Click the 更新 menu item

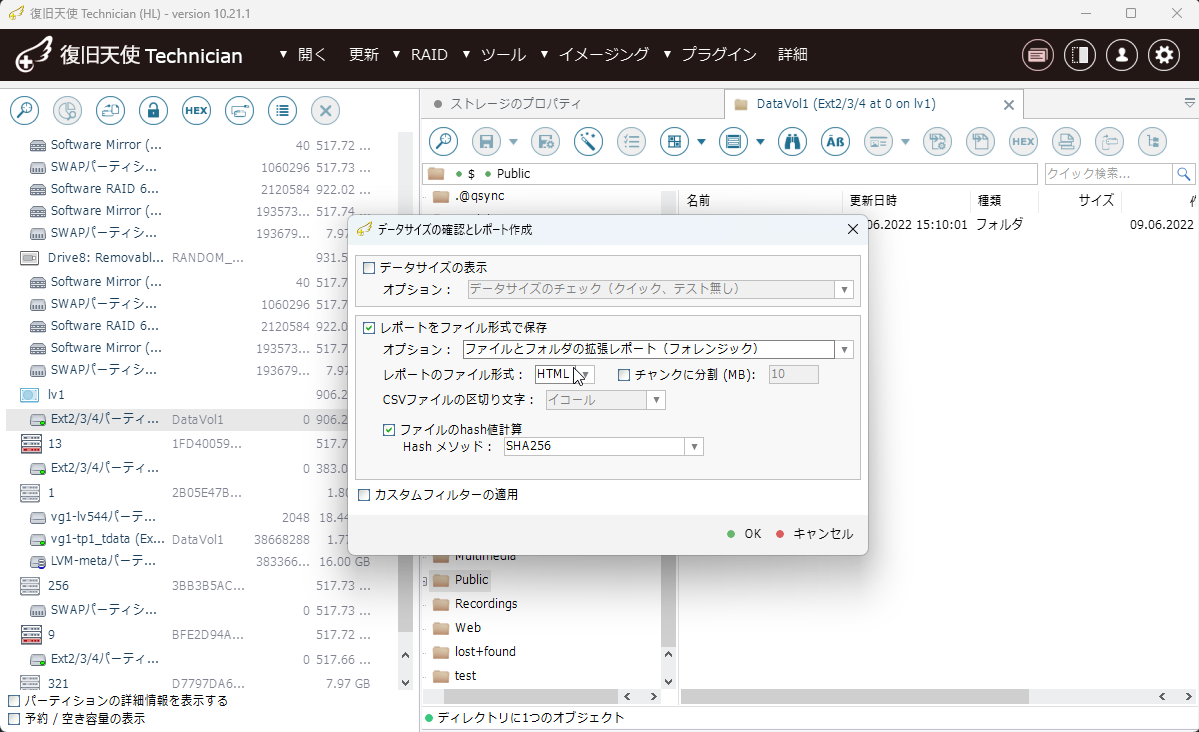pyautogui.click(x=364, y=55)
